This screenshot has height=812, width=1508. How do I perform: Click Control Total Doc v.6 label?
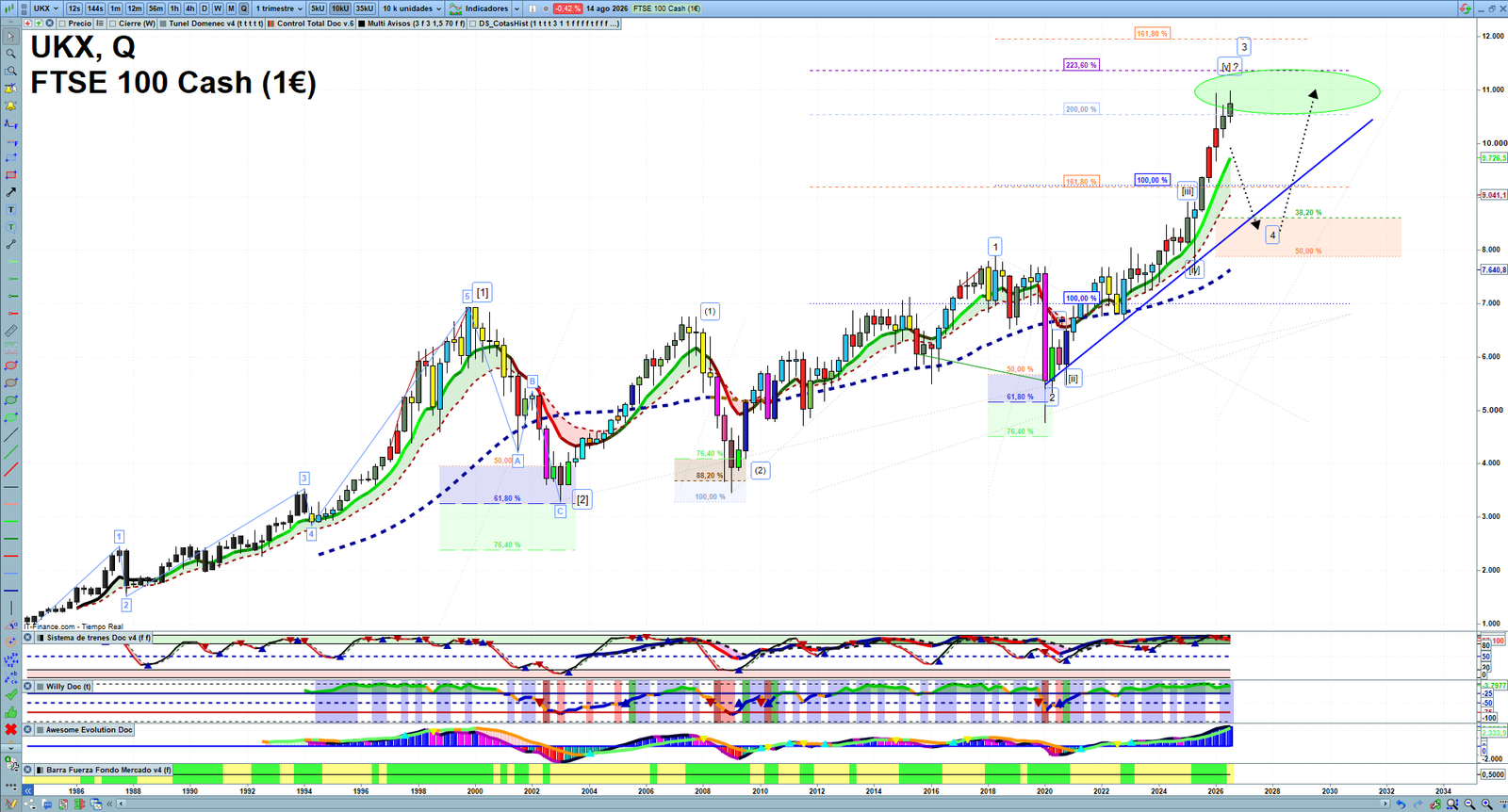pyautogui.click(x=315, y=23)
